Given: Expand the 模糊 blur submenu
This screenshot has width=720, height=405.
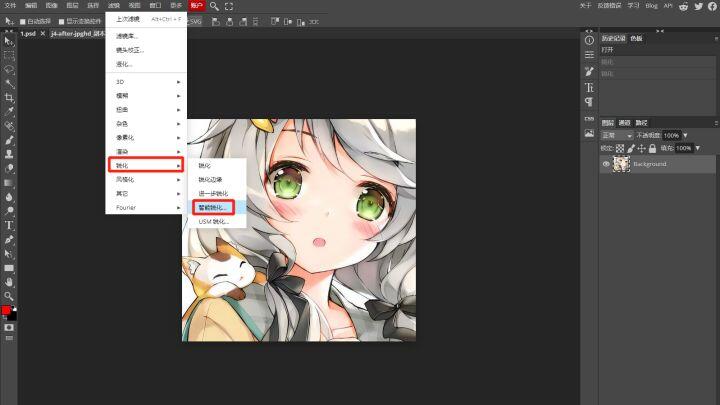Looking at the screenshot, I should click(x=146, y=96).
